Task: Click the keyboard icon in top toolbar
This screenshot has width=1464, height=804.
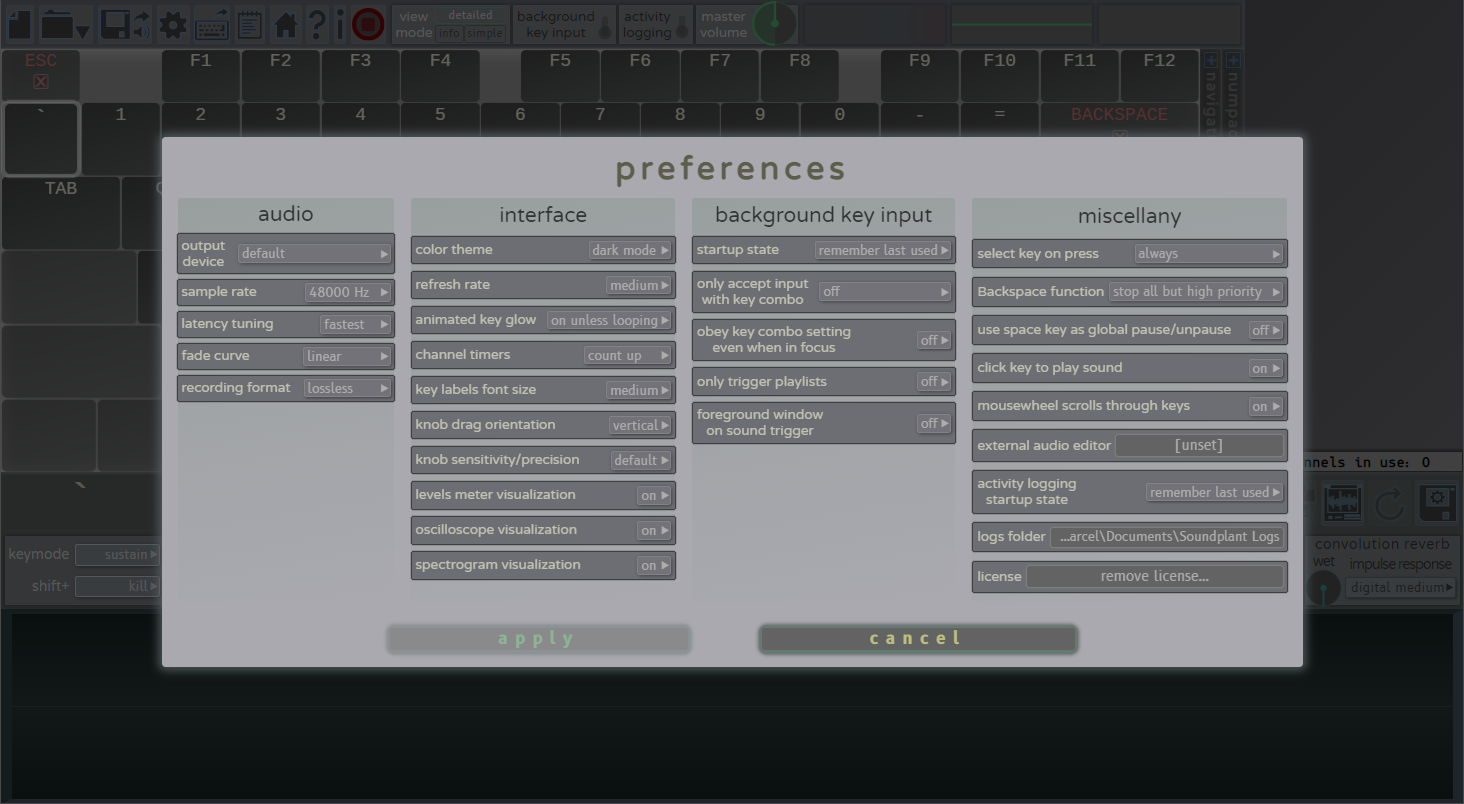Action: point(212,24)
